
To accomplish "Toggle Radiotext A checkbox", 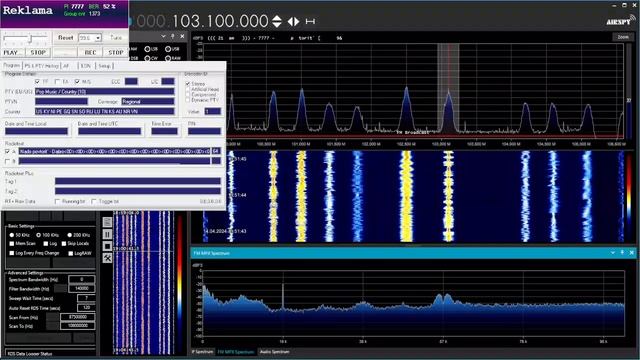I will (x=7, y=151).
